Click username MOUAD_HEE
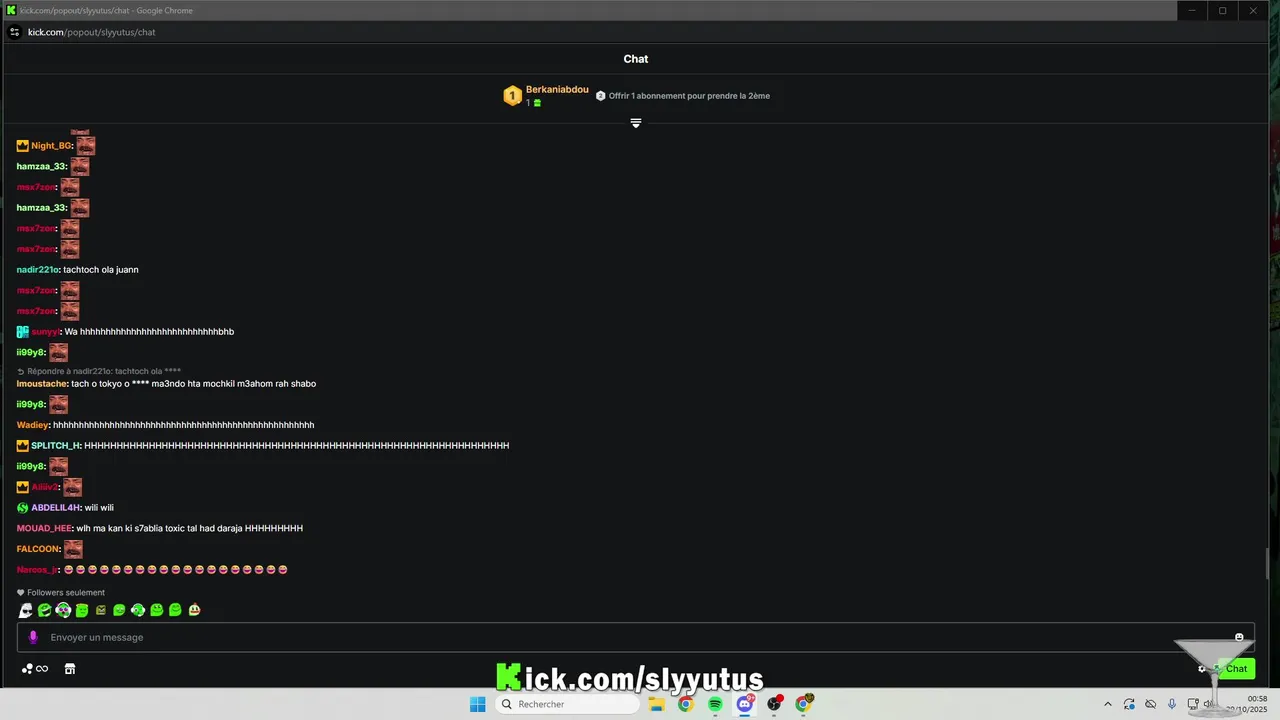1280x720 pixels. pos(44,528)
